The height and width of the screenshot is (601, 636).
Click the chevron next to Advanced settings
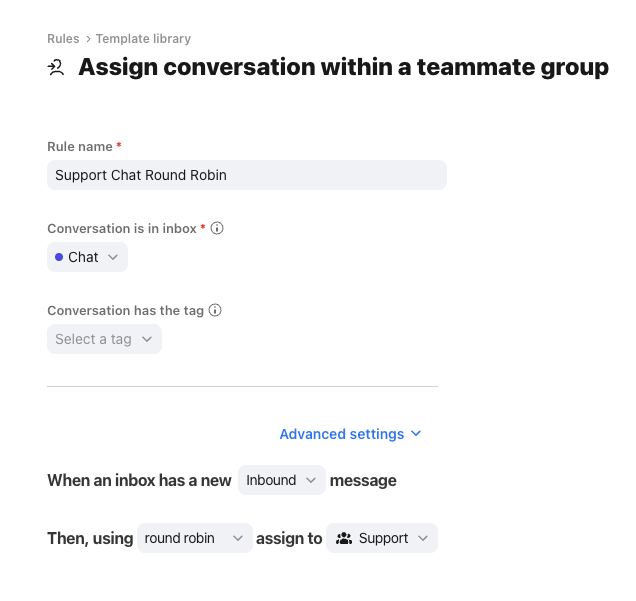click(416, 434)
